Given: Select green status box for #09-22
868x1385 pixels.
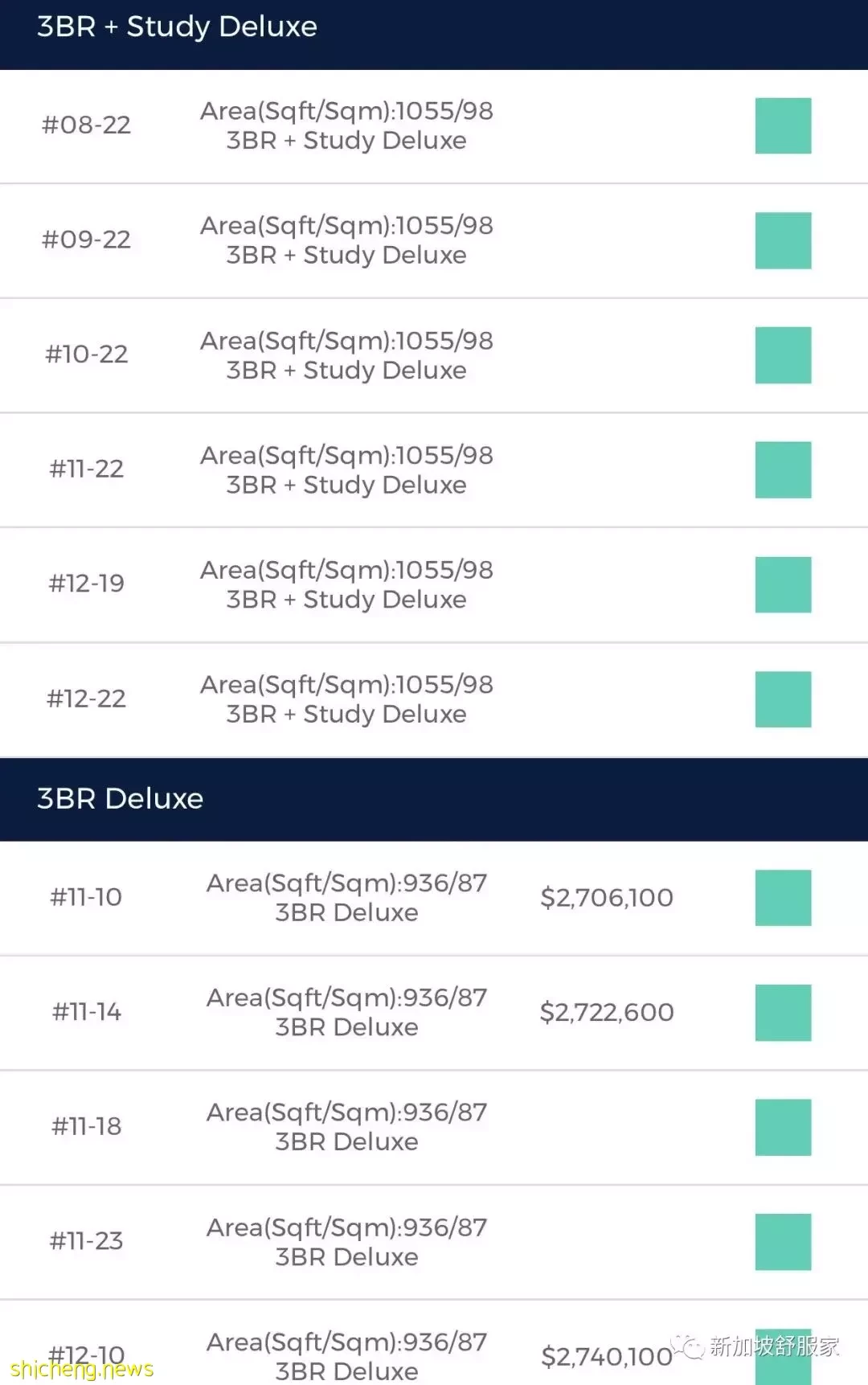Looking at the screenshot, I should [783, 240].
